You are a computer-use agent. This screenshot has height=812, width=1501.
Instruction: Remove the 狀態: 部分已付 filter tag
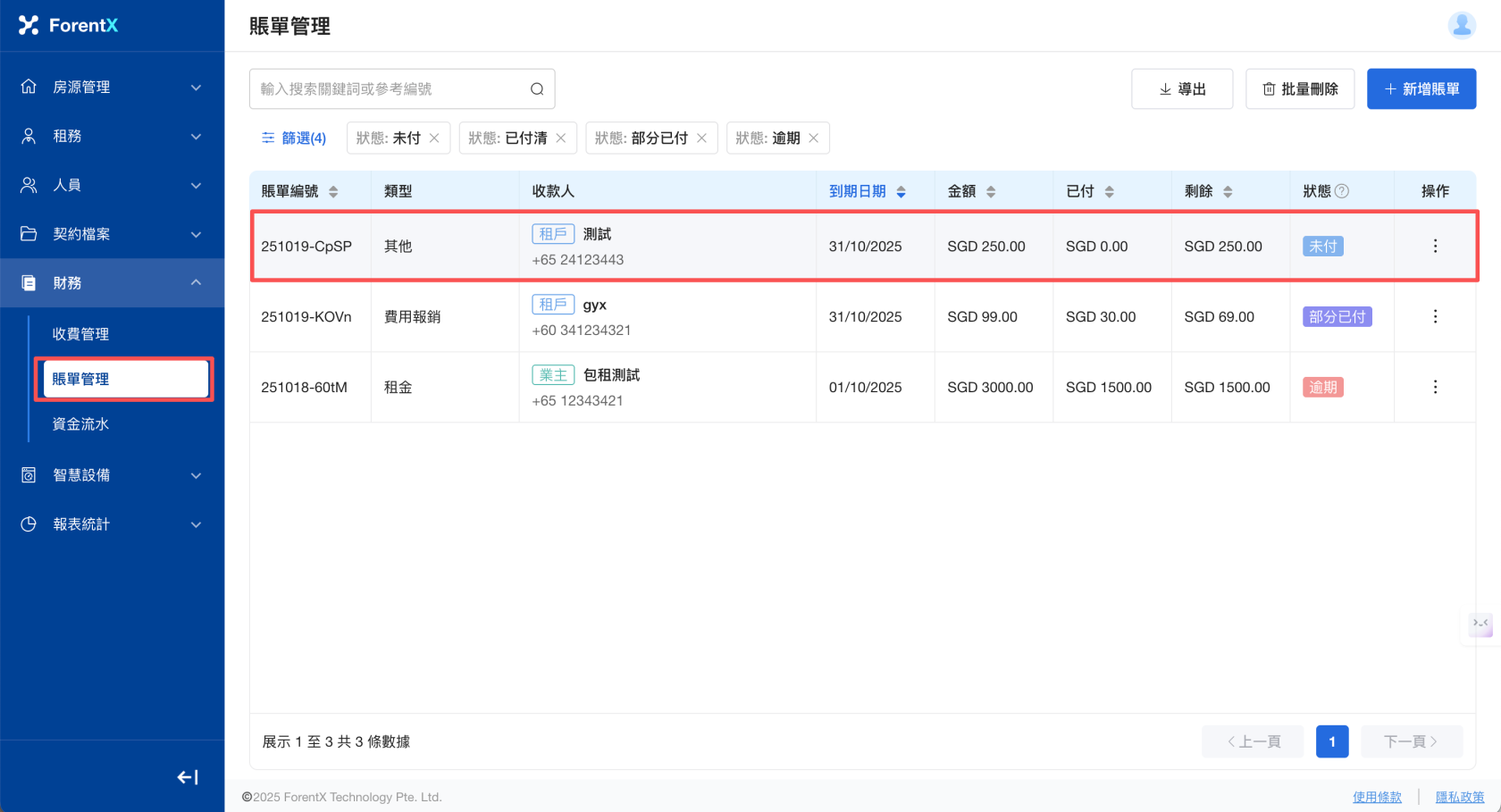pyautogui.click(x=702, y=138)
